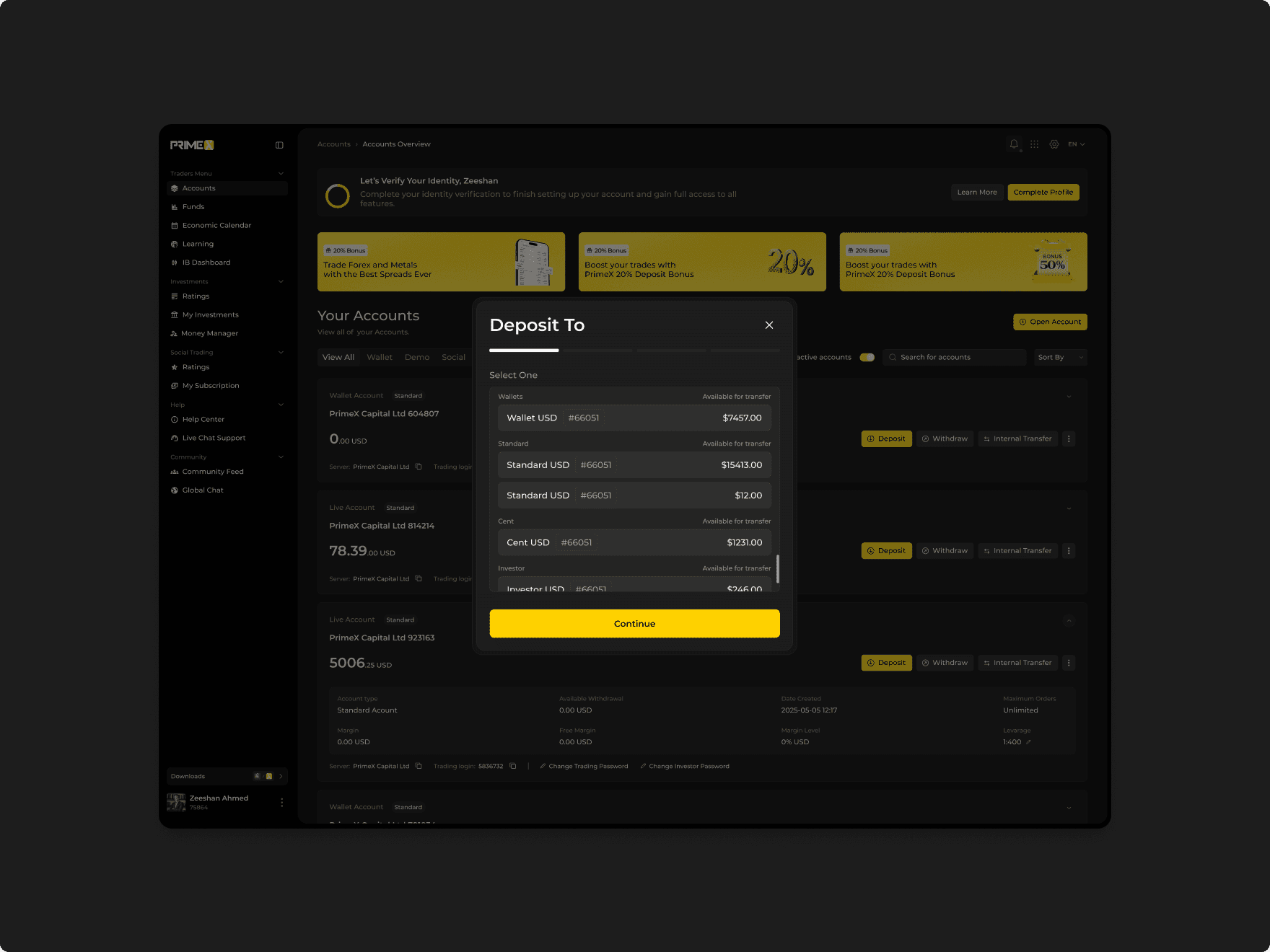The image size is (1270, 952).
Task: Select Standard USD account with $12.00
Action: tap(634, 495)
